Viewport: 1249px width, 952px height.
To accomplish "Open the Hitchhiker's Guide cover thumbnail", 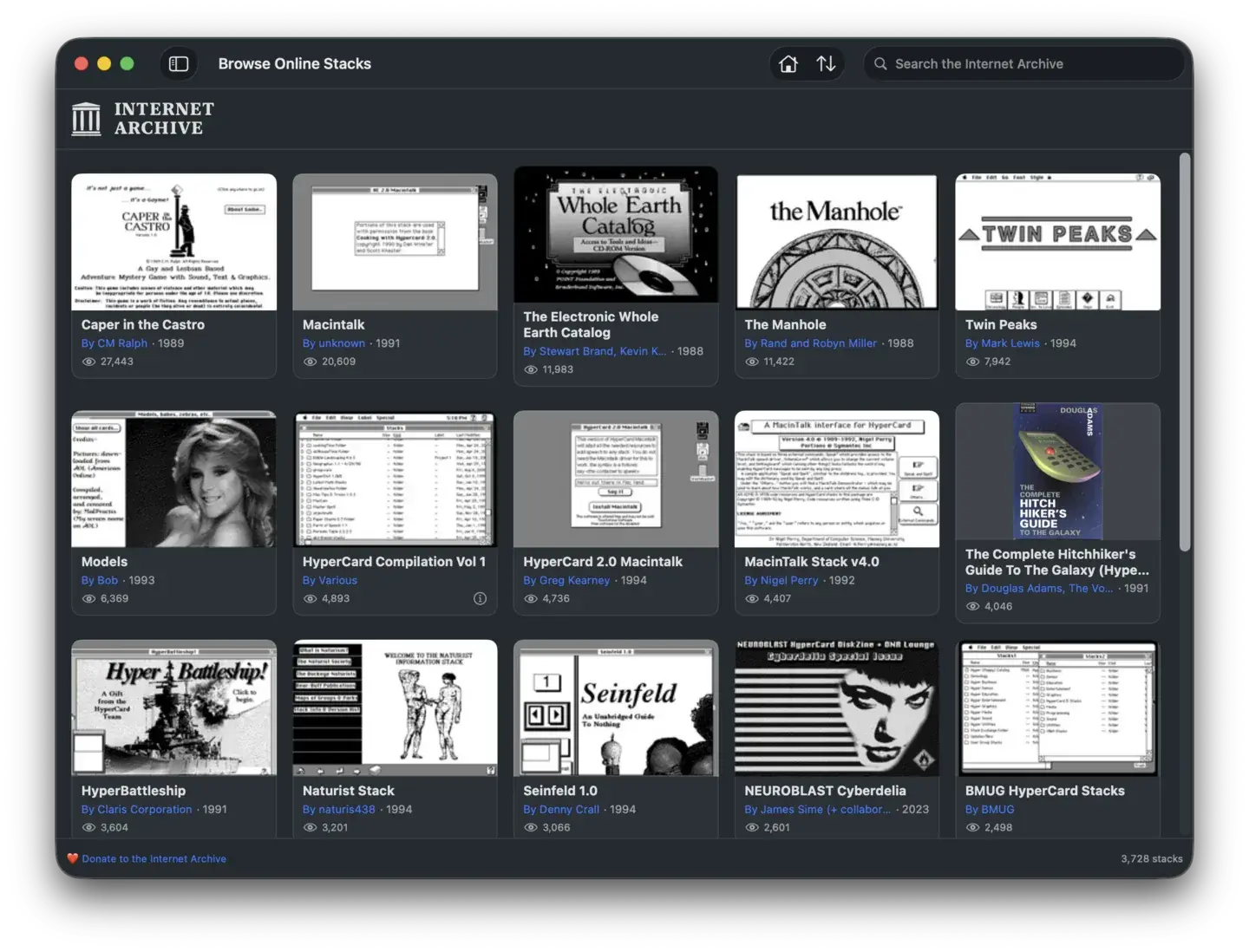I will [x=1058, y=472].
